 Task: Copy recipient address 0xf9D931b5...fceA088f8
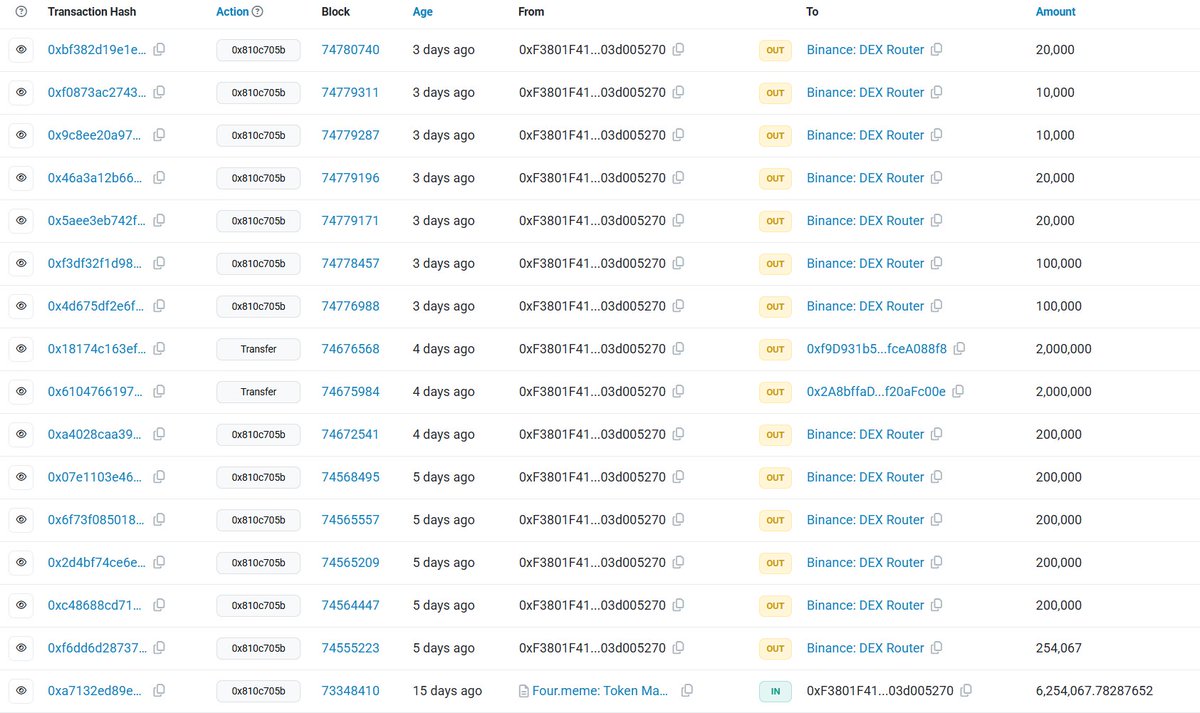pos(960,349)
